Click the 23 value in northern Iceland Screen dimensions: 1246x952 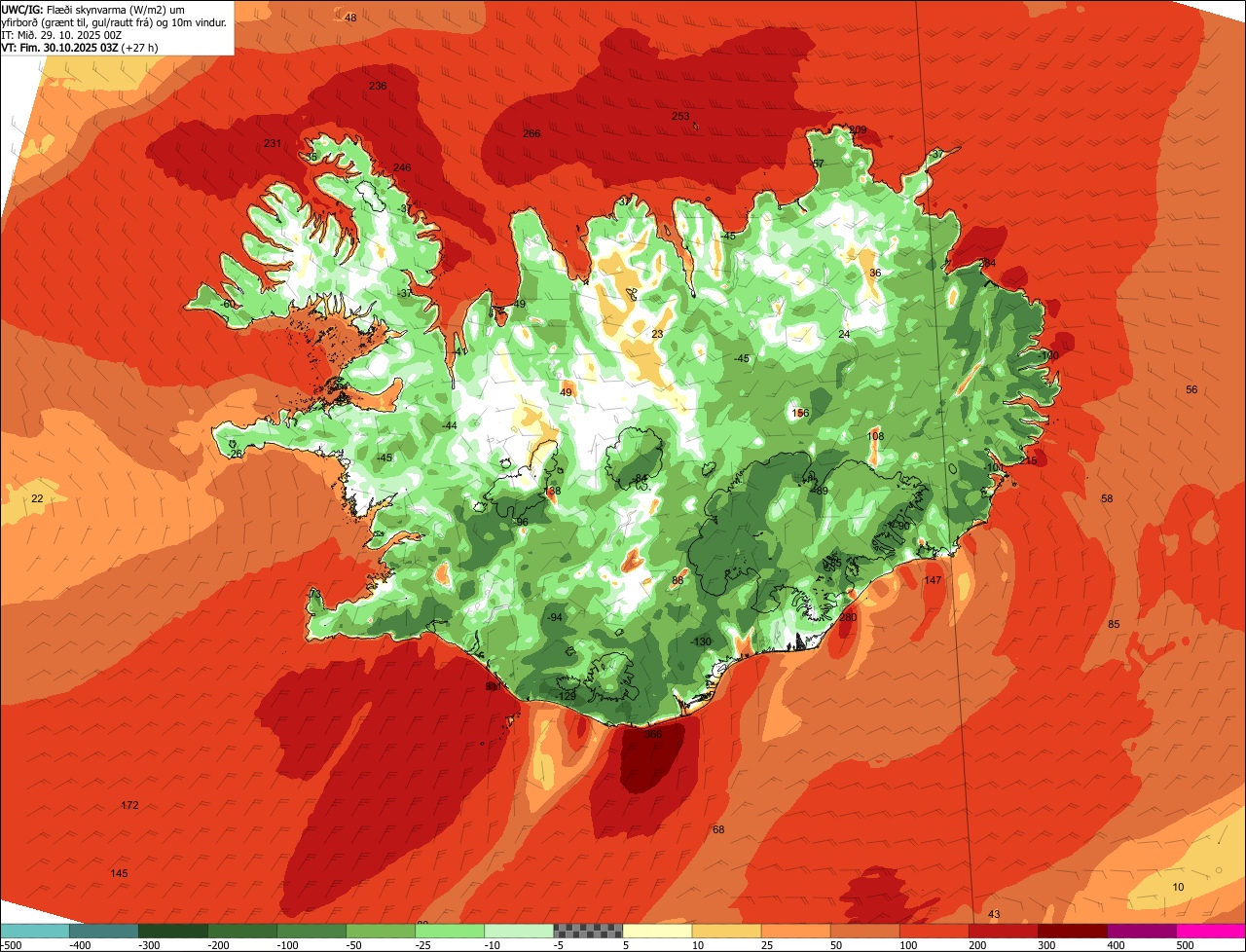pyautogui.click(x=658, y=334)
